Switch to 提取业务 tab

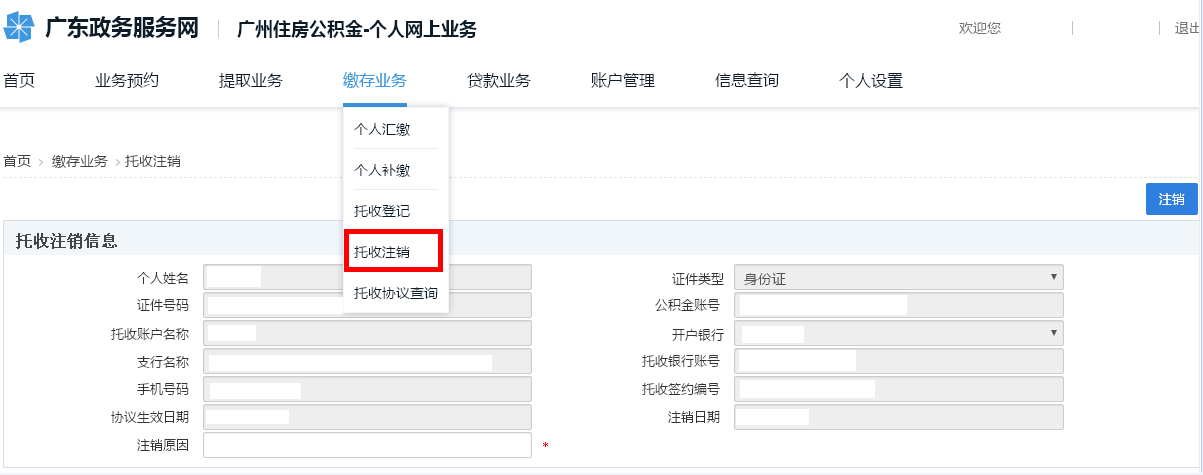click(x=251, y=81)
